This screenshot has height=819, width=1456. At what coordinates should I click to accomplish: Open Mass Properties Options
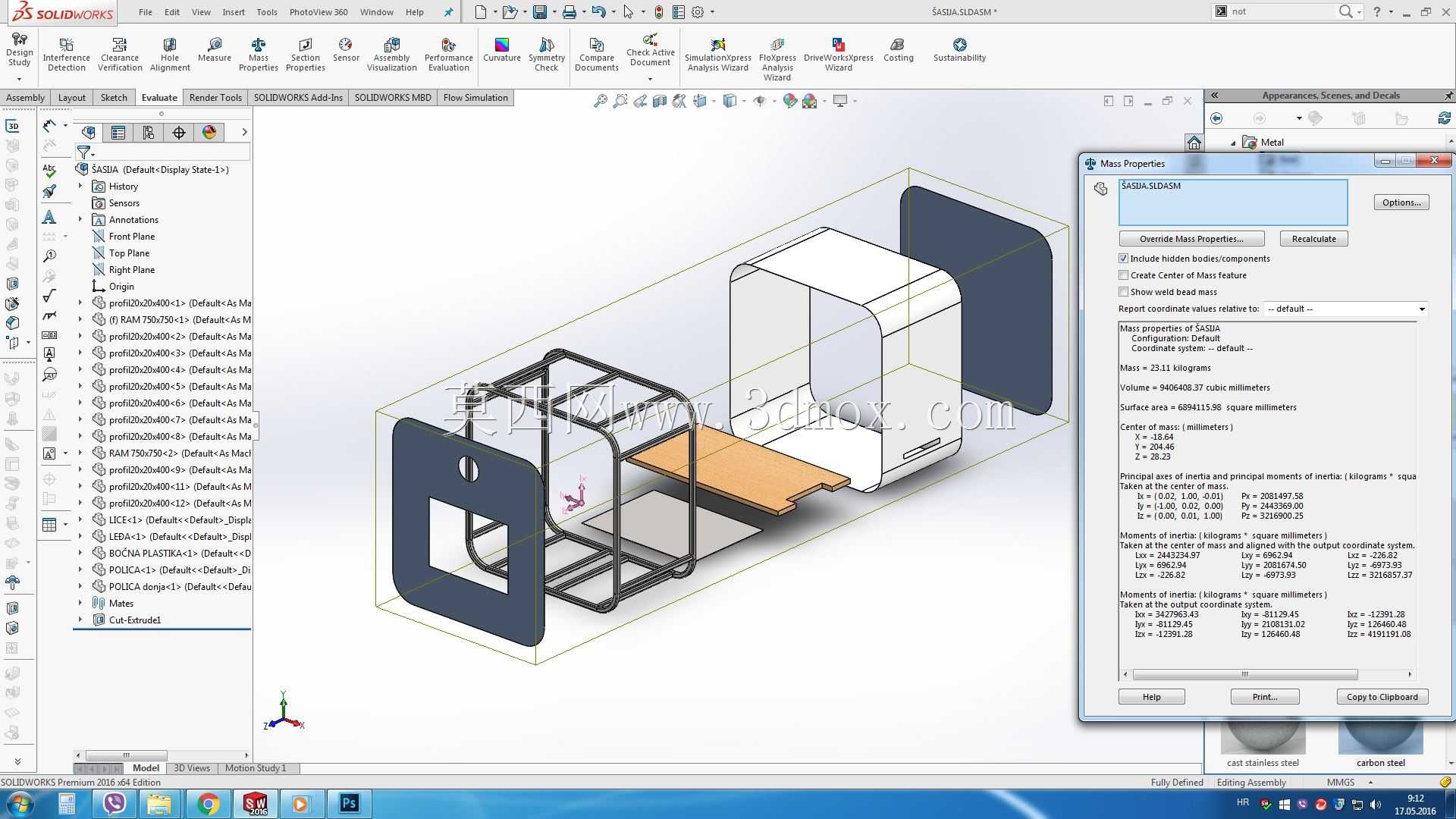[x=1401, y=202]
